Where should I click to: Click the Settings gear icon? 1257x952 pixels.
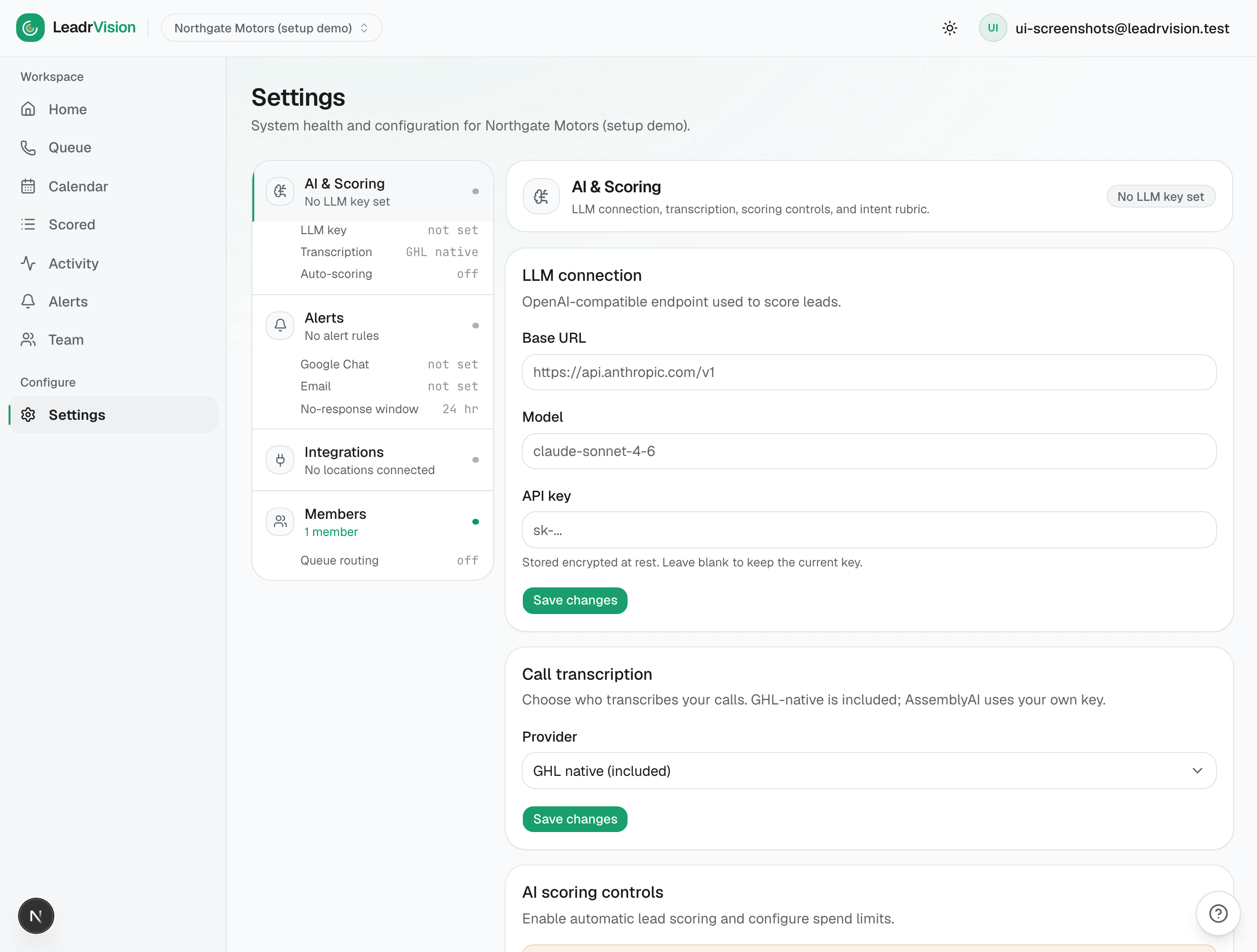coord(29,415)
